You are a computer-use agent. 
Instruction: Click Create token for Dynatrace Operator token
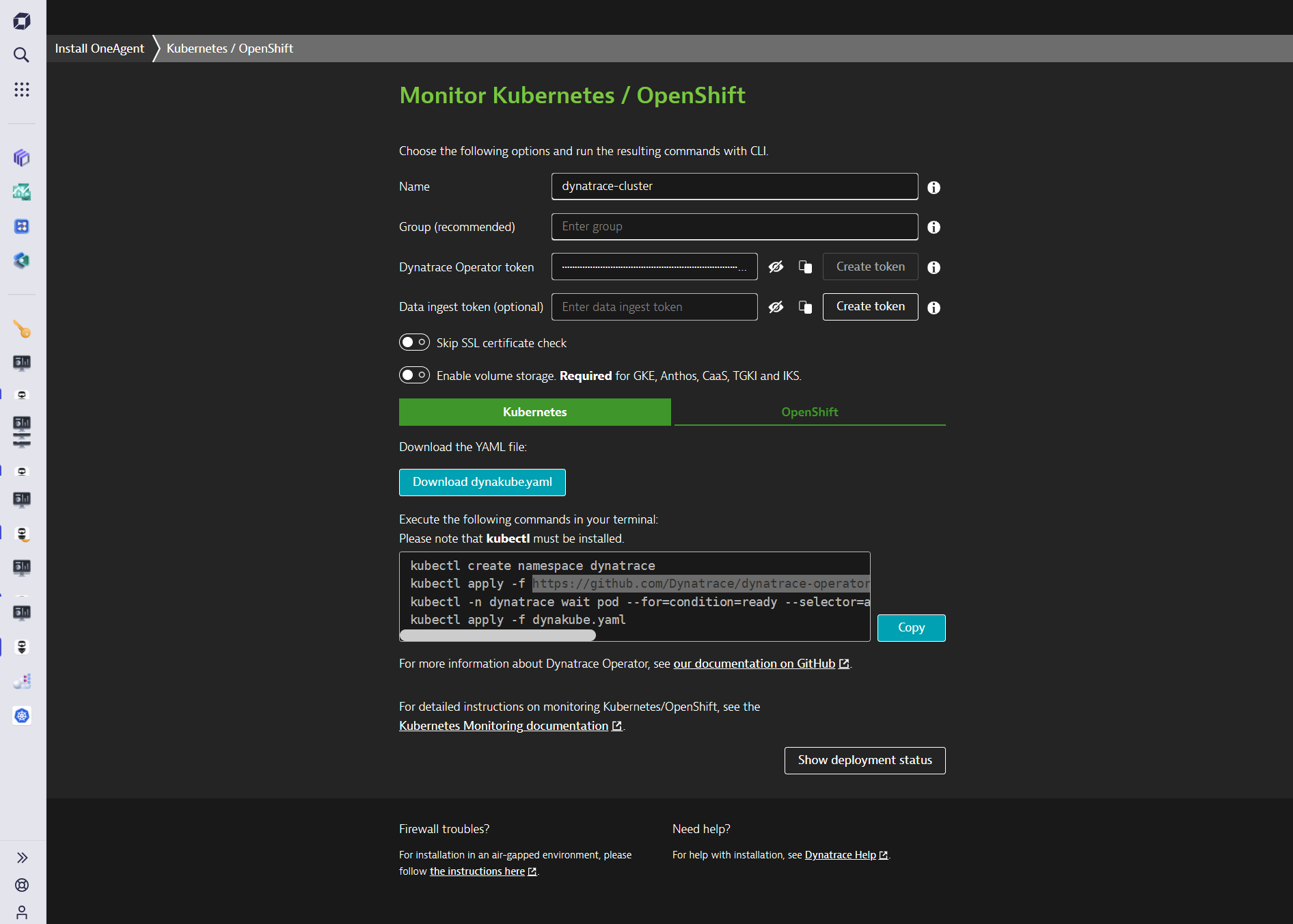pyautogui.click(x=870, y=267)
